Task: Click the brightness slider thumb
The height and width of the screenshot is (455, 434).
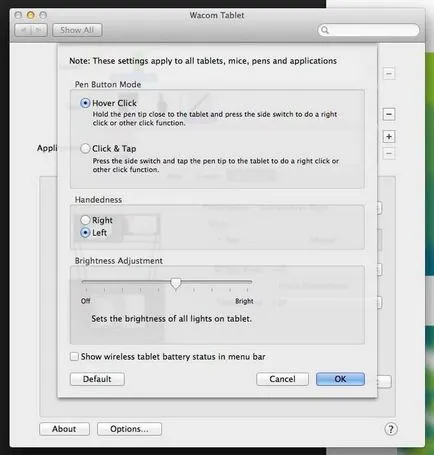Action: coord(176,283)
